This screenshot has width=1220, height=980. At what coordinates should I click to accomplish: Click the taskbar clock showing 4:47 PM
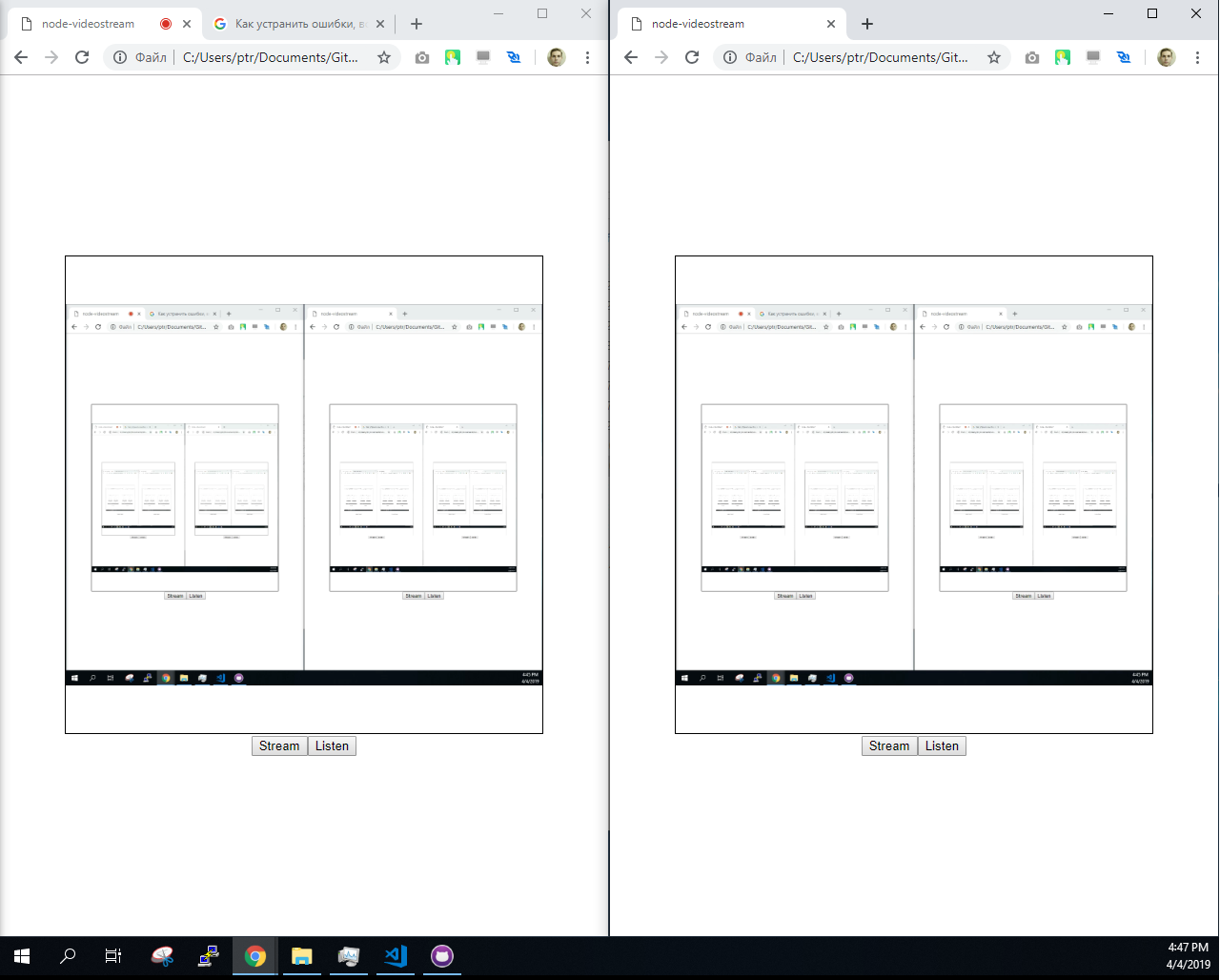pyautogui.click(x=1188, y=956)
